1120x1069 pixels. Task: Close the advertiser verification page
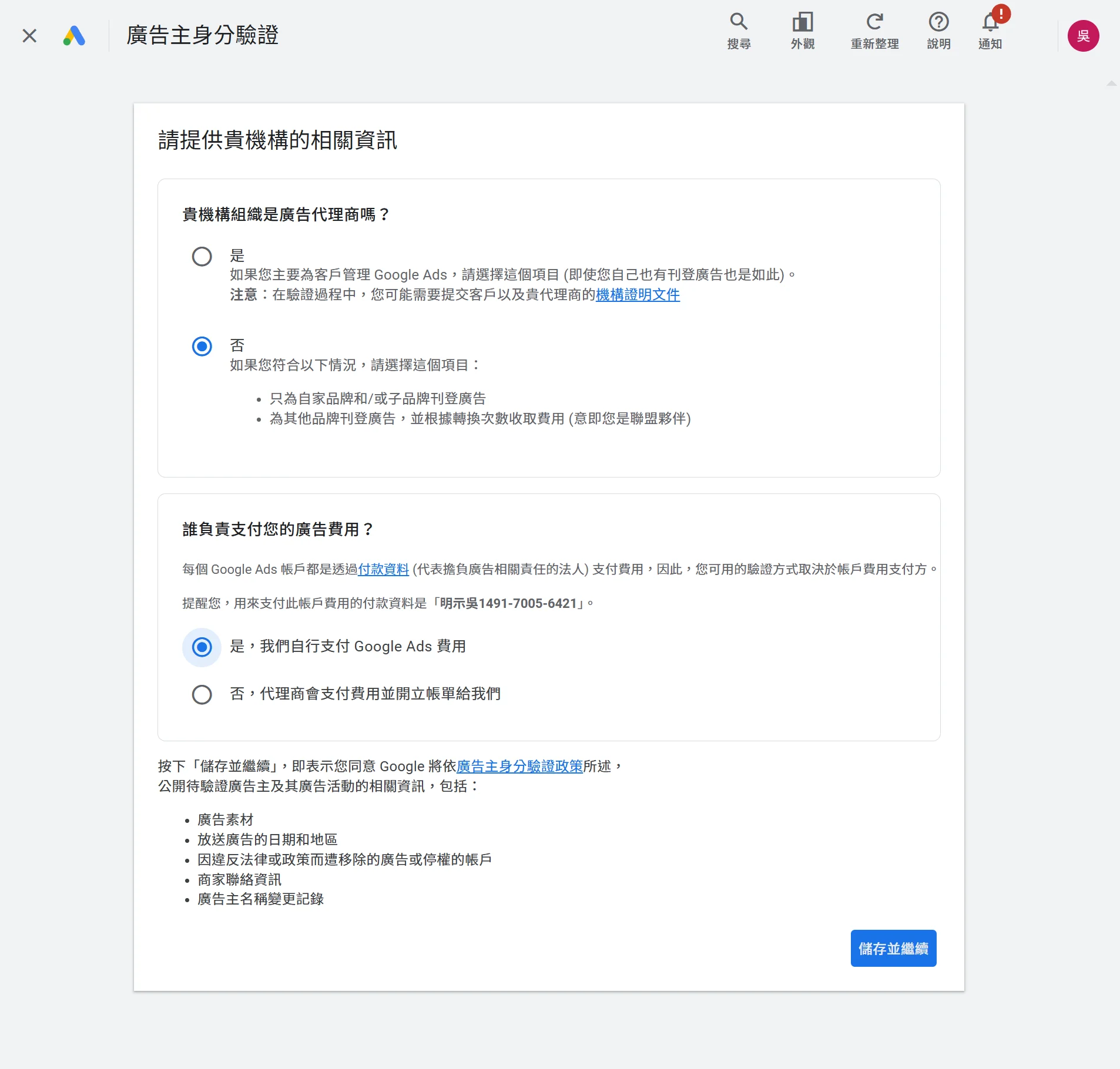(29, 36)
